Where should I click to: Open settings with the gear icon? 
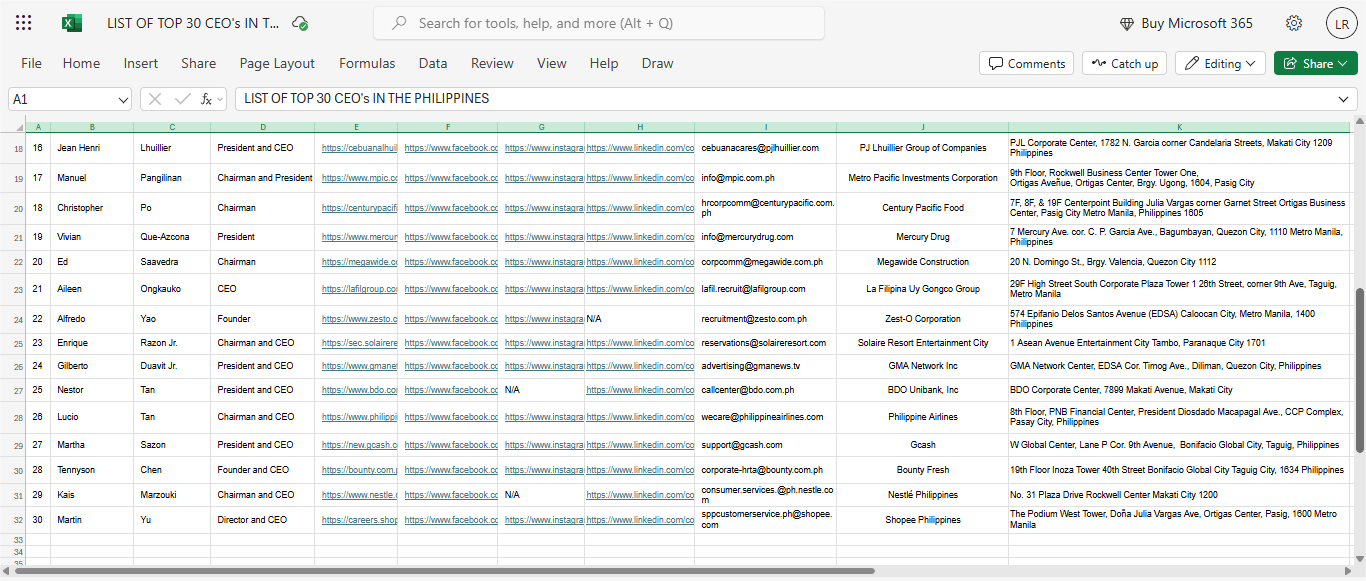tap(1294, 23)
